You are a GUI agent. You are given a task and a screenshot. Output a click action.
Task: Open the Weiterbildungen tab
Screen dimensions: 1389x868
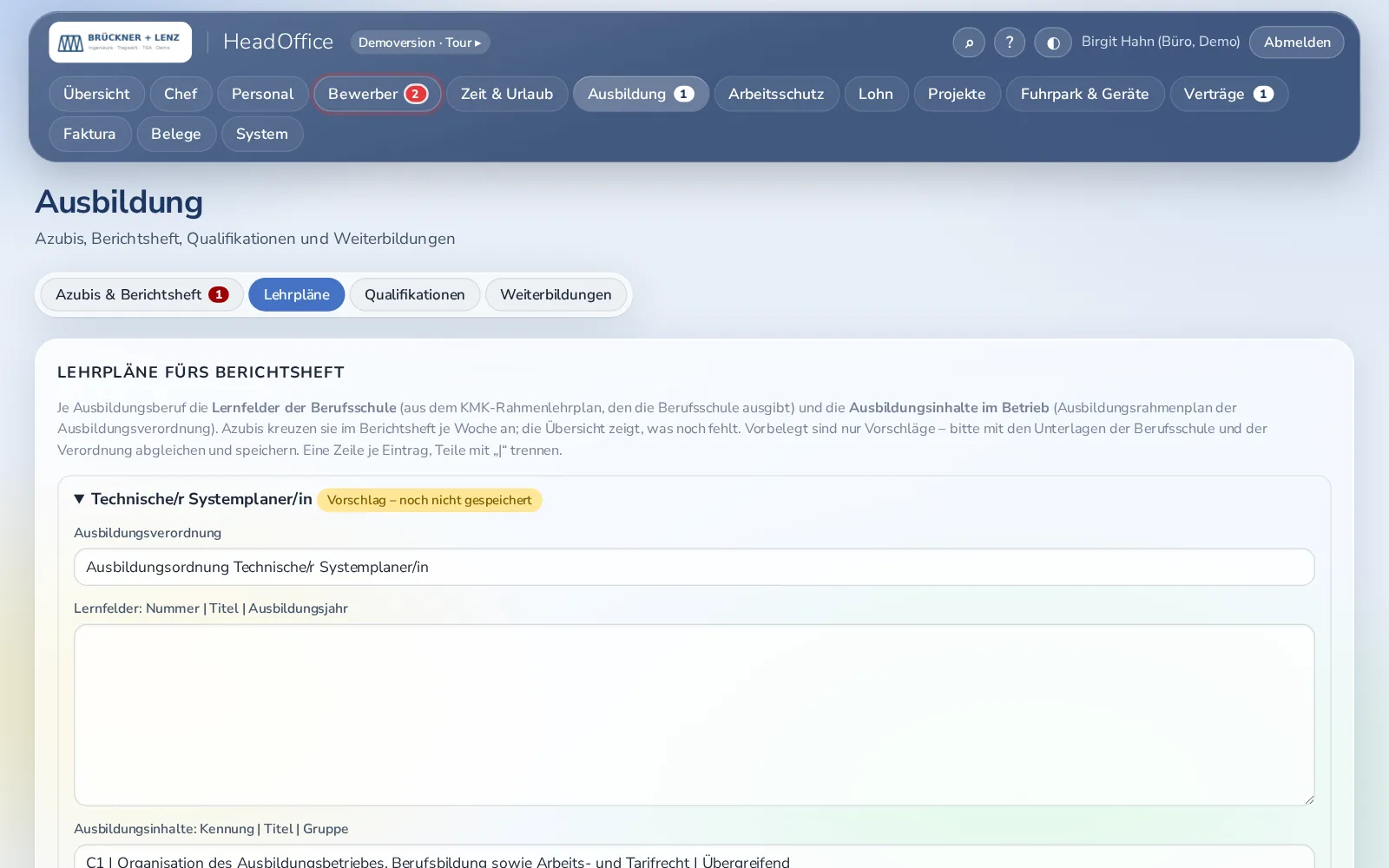pos(556,294)
